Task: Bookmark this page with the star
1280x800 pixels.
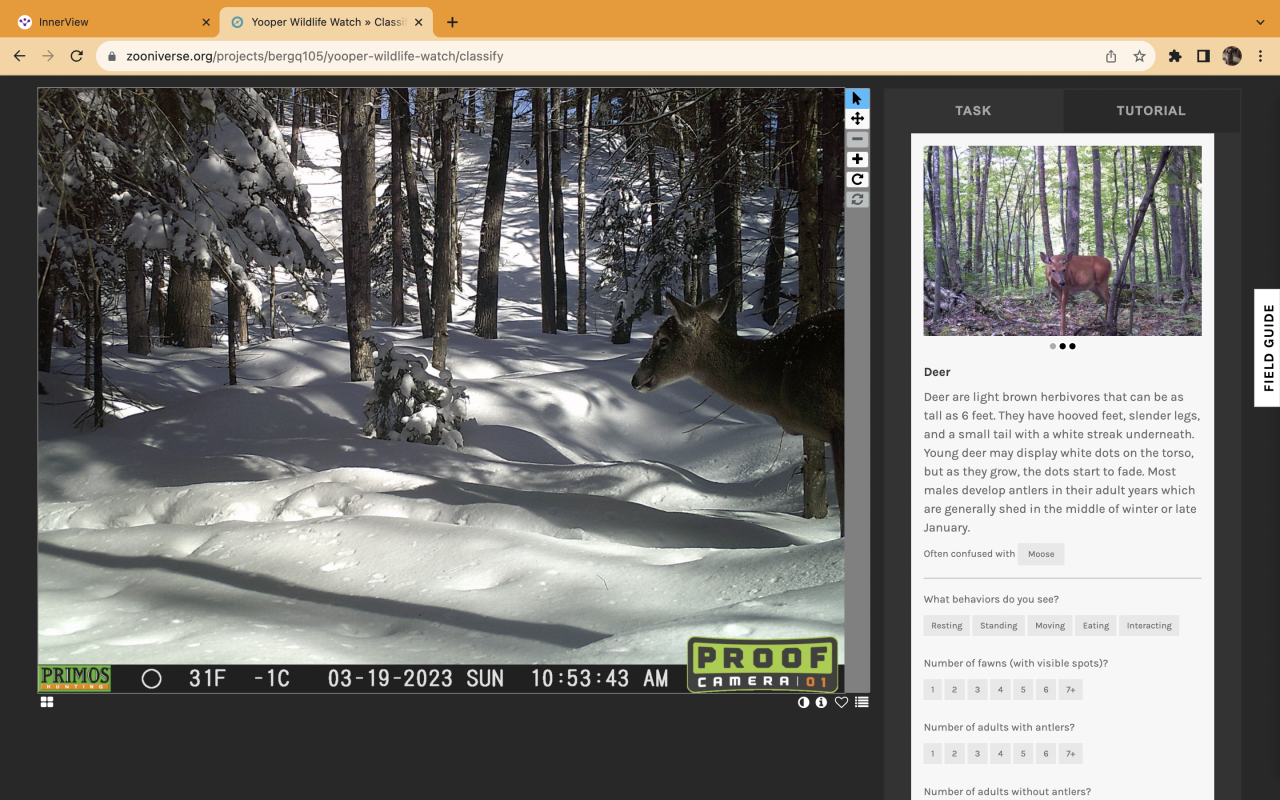Action: (1139, 56)
